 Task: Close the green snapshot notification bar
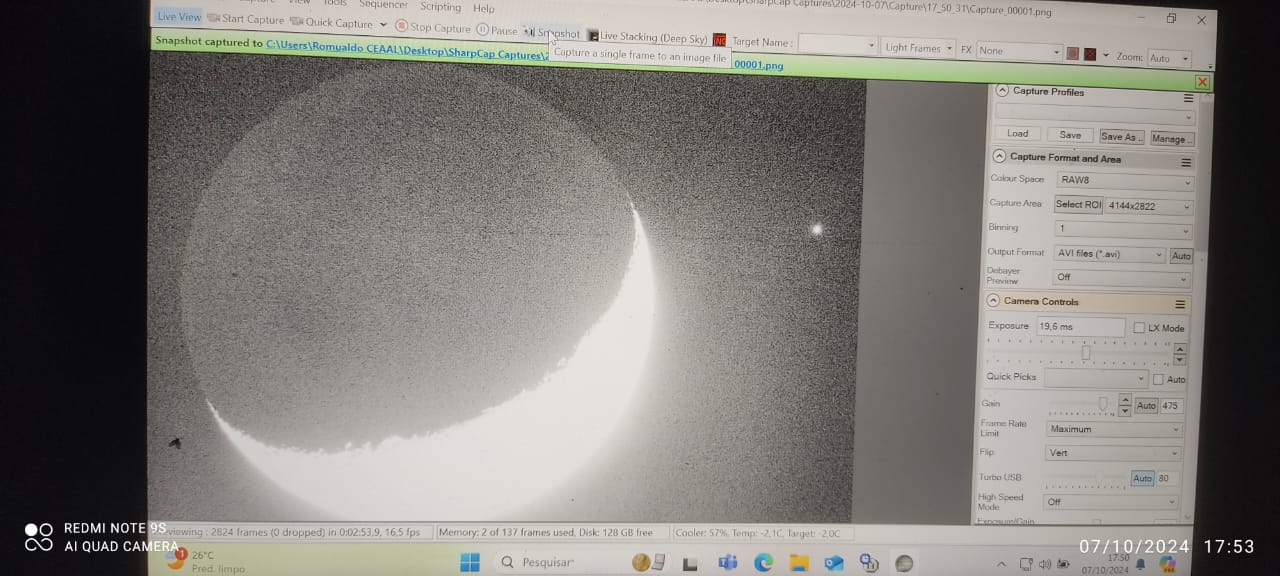point(1202,82)
